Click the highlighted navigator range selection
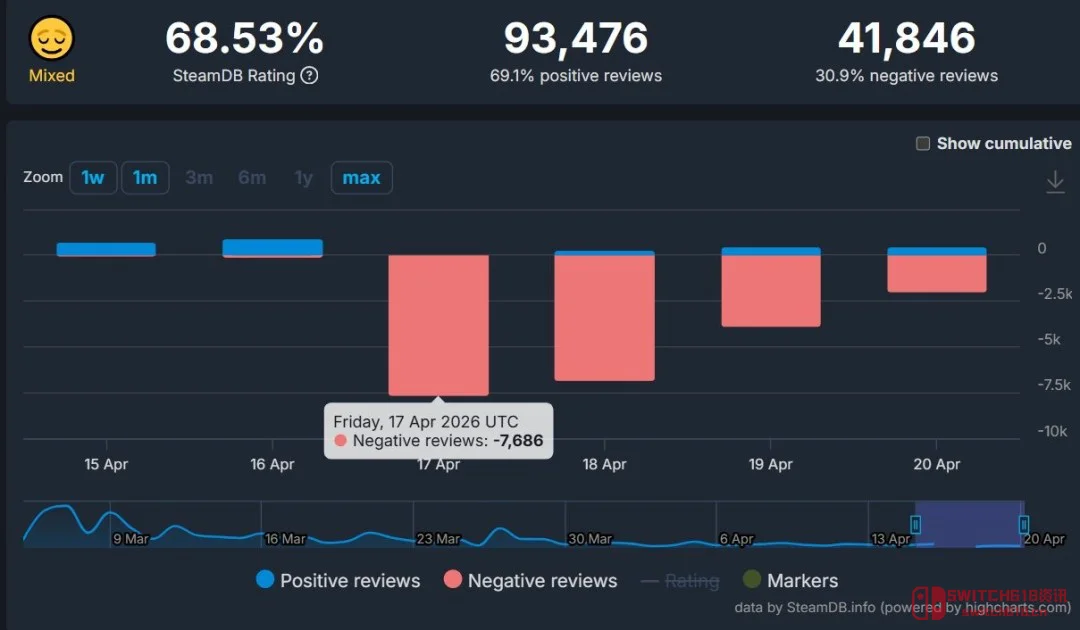Screen dimensions: 1080x630 pyautogui.click(x=969, y=524)
